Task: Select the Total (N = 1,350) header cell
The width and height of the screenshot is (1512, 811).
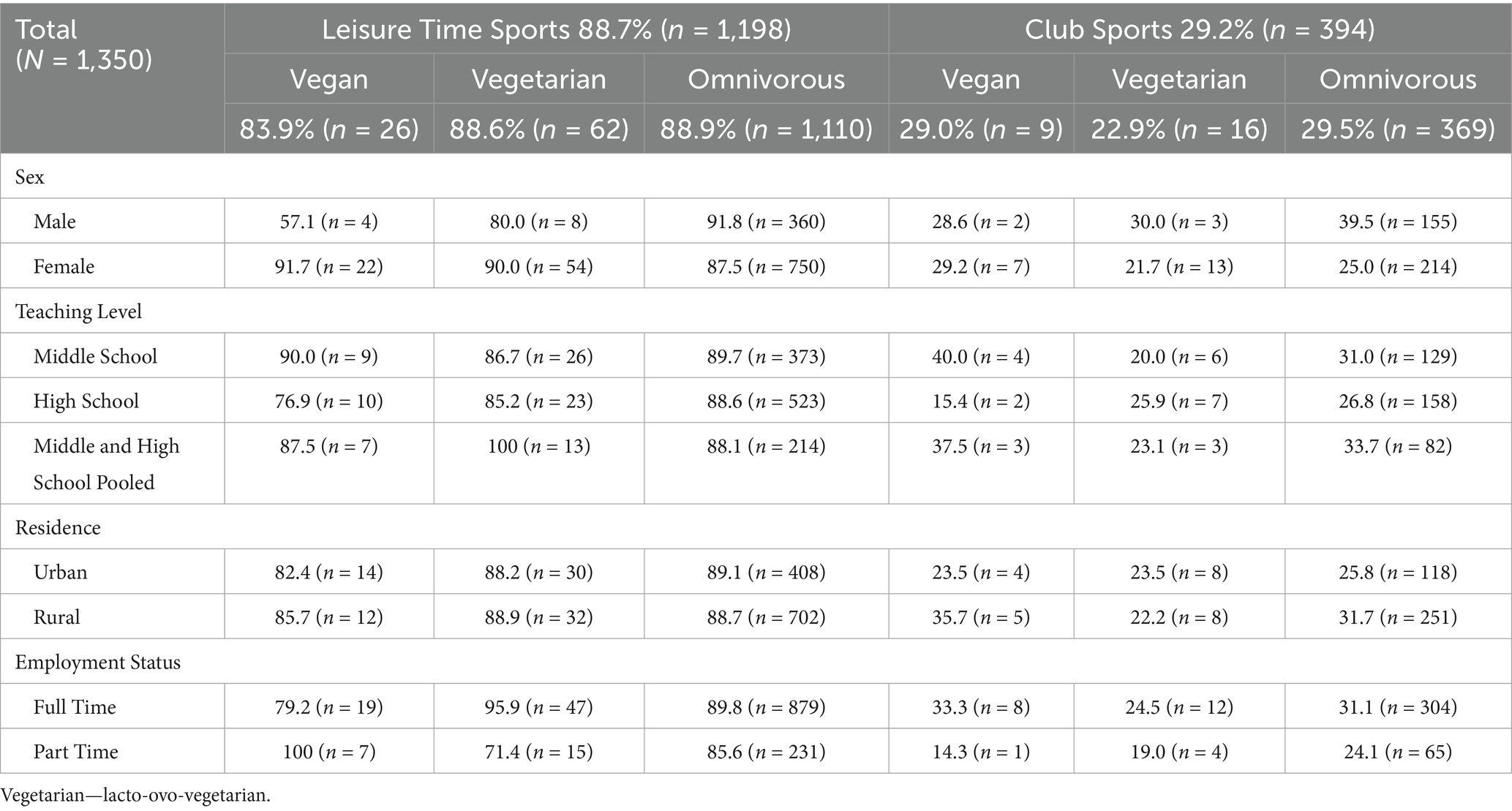Action: 84,44
